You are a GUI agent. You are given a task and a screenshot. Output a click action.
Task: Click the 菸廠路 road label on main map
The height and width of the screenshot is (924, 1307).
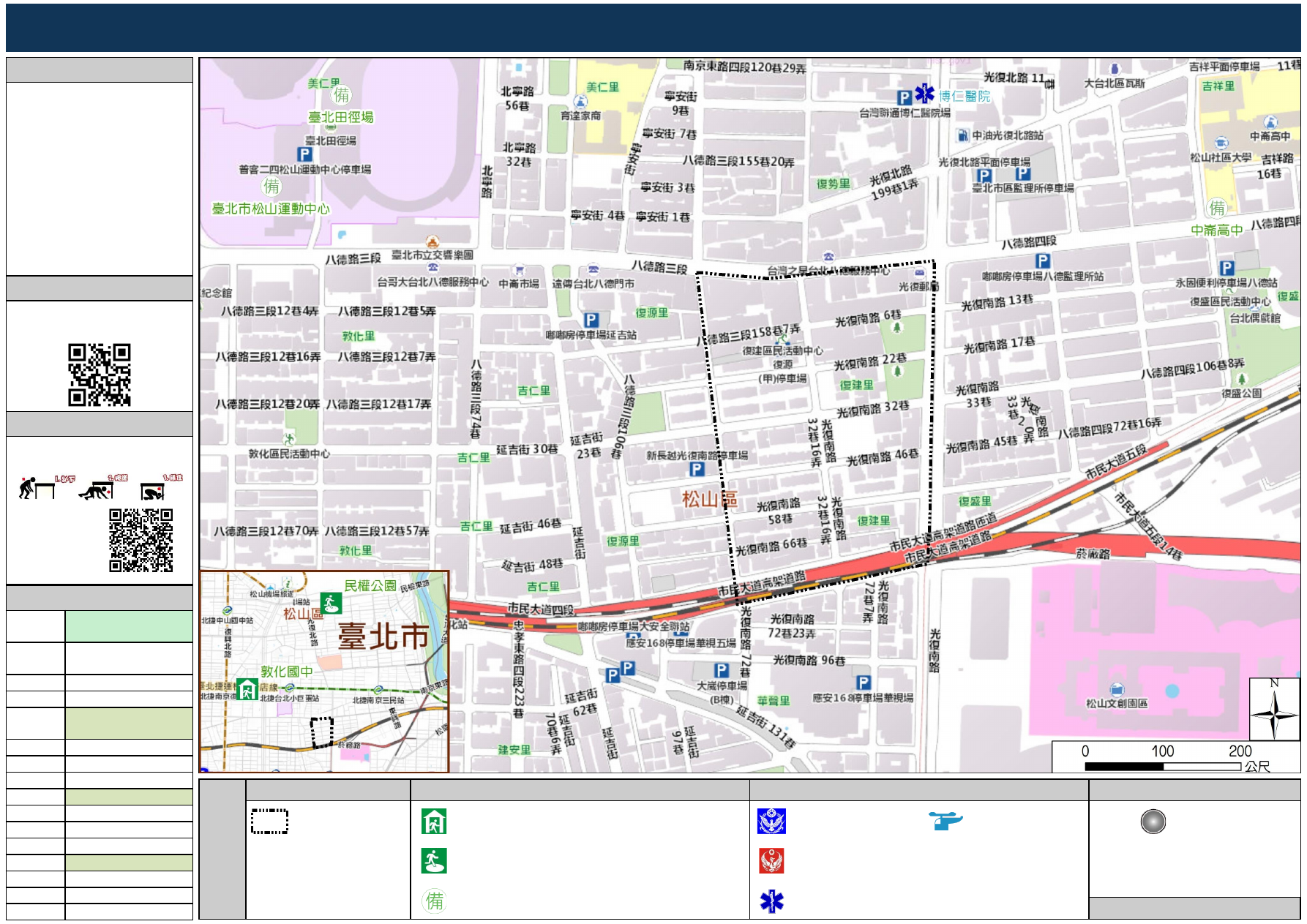click(x=1093, y=554)
